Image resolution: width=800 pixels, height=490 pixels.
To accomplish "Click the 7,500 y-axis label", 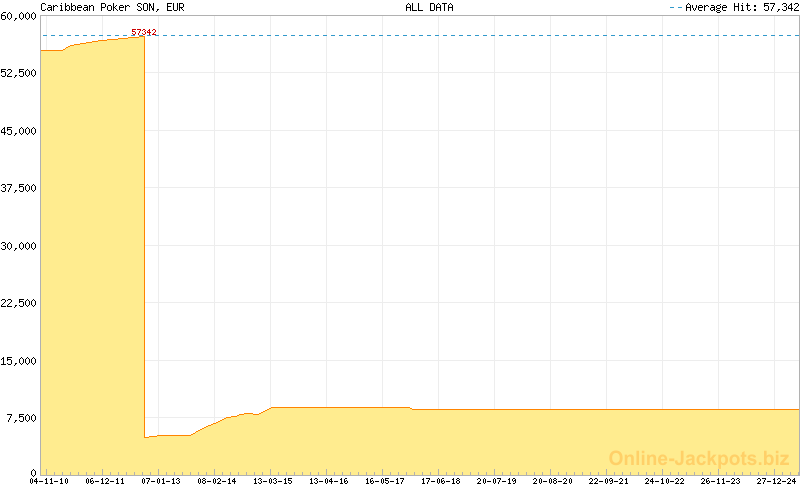I will coord(22,418).
